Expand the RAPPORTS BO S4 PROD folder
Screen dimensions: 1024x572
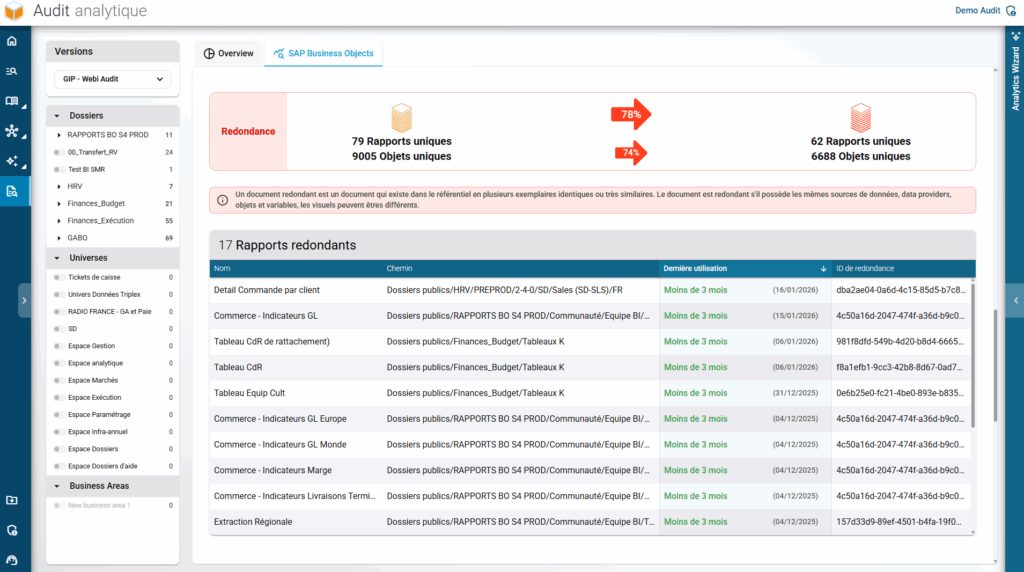59,135
